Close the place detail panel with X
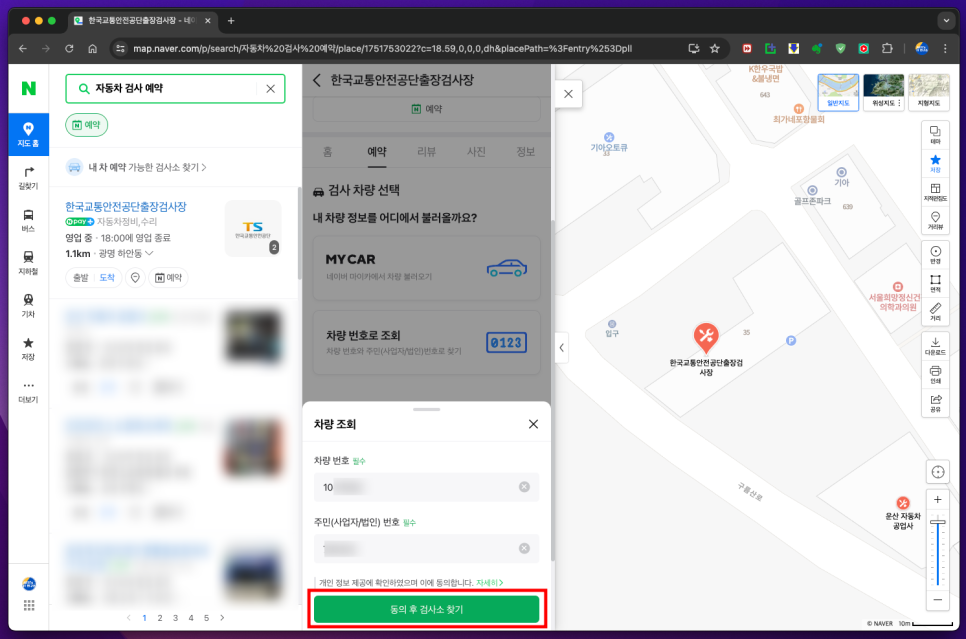The image size is (966, 639). click(569, 94)
